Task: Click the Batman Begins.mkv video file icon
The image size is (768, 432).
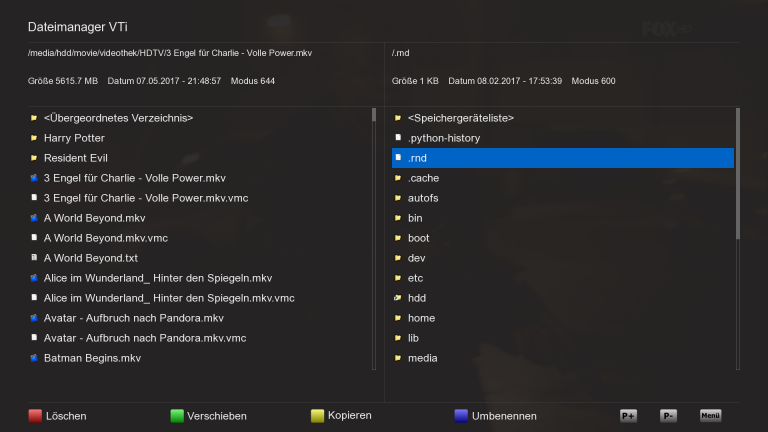Action: (34, 358)
